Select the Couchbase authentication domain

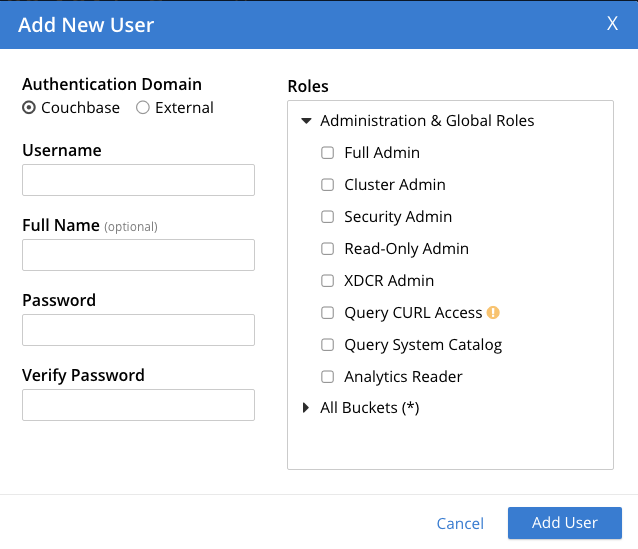point(29,108)
